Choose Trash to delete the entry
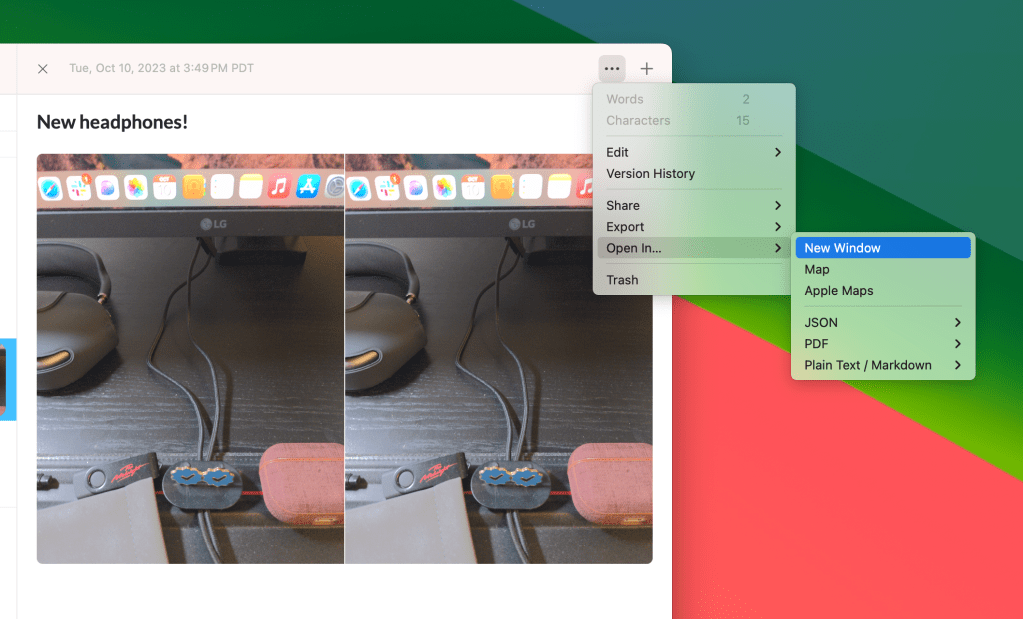Image resolution: width=1023 pixels, height=619 pixels. click(622, 280)
